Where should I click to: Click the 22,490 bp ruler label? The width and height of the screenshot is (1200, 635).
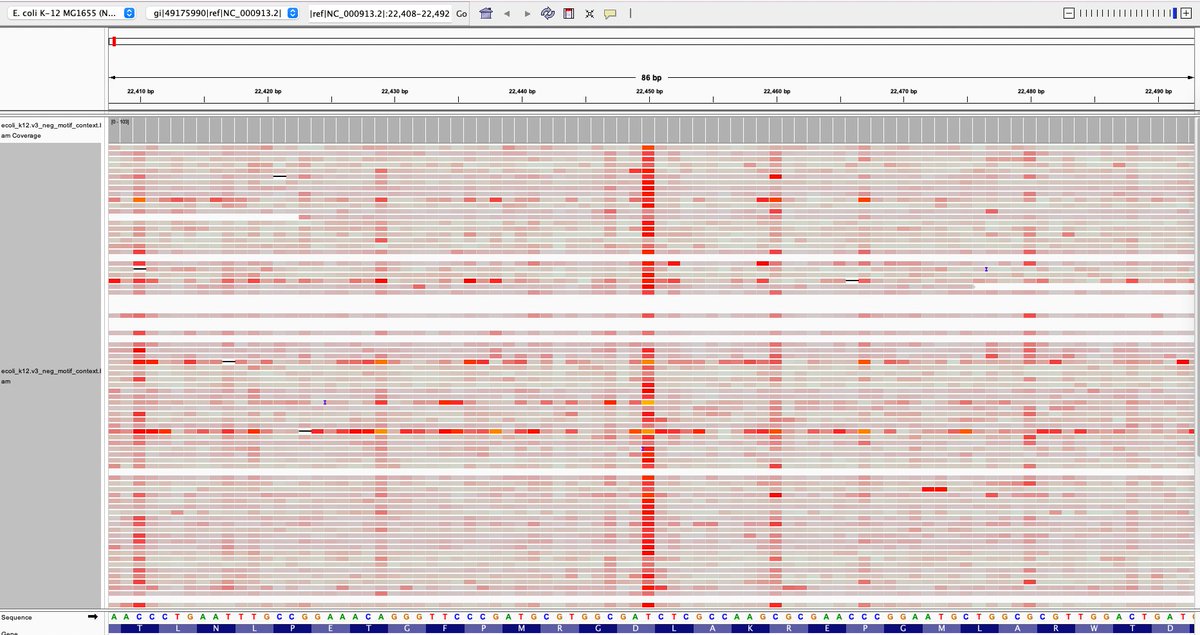(1158, 91)
